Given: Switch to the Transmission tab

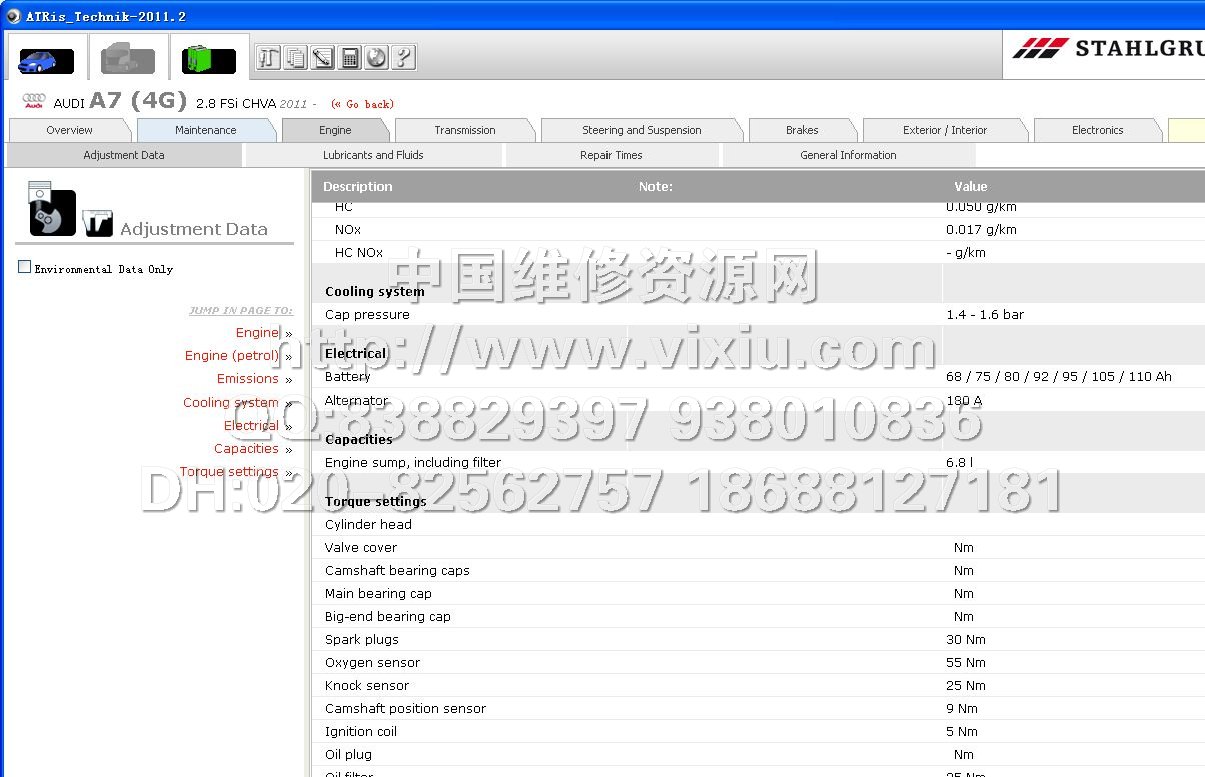Looking at the screenshot, I should click(464, 130).
